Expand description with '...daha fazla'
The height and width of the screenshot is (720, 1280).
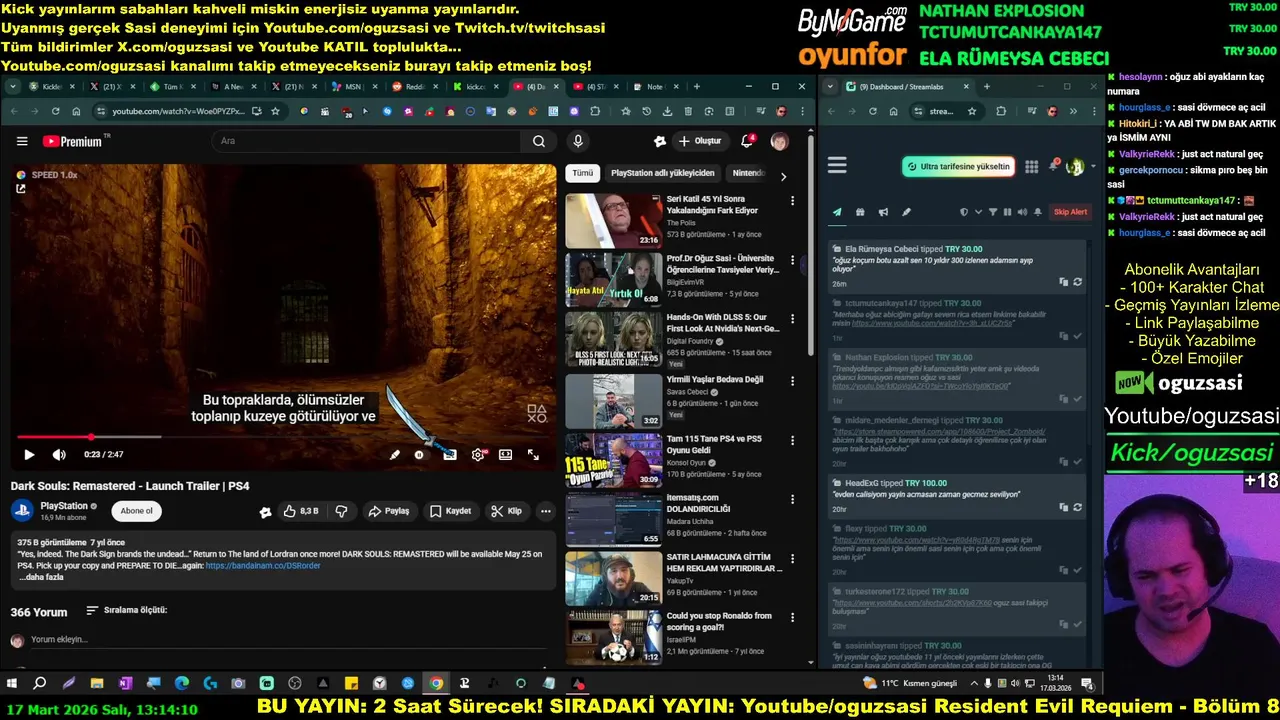click(x=41, y=577)
